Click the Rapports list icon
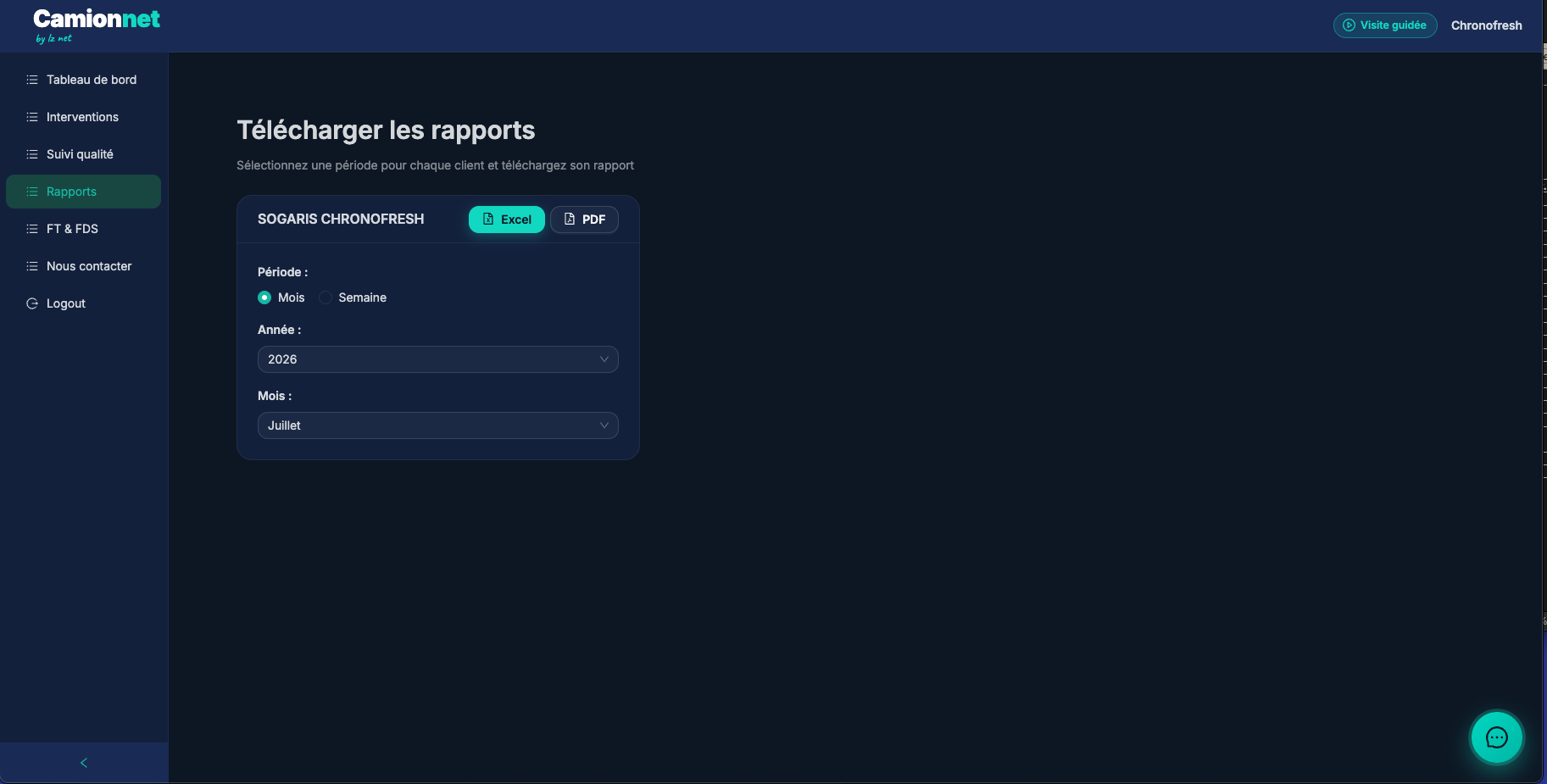Viewport: 1547px width, 784px height. [x=32, y=192]
